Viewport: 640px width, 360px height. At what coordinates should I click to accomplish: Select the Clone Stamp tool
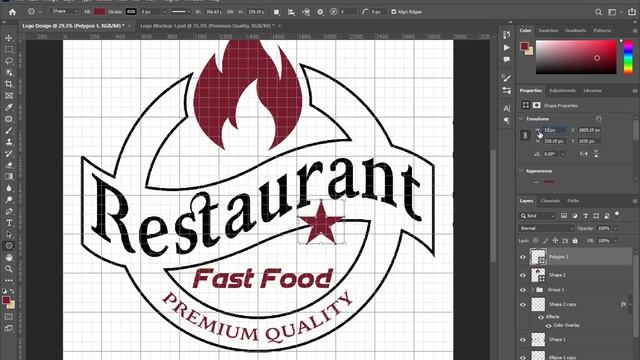click(x=9, y=142)
